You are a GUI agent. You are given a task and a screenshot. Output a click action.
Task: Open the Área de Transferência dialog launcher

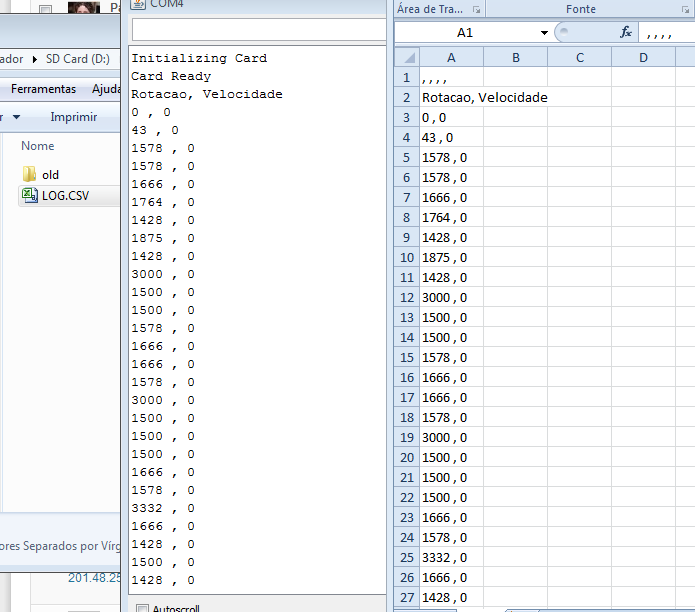tap(476, 9)
